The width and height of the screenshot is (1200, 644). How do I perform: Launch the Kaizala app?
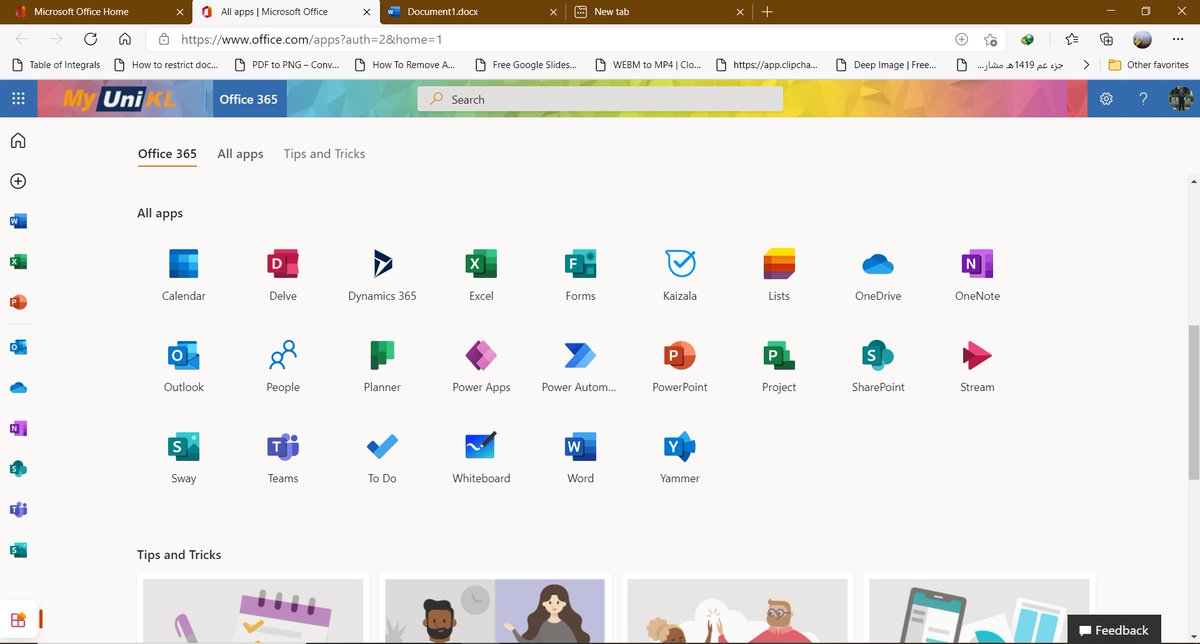pyautogui.click(x=680, y=274)
